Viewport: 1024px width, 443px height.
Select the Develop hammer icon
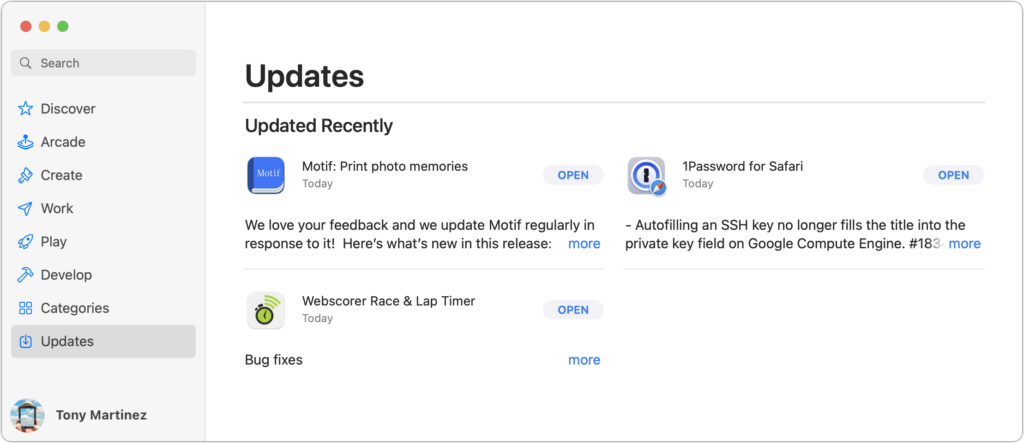tap(25, 275)
